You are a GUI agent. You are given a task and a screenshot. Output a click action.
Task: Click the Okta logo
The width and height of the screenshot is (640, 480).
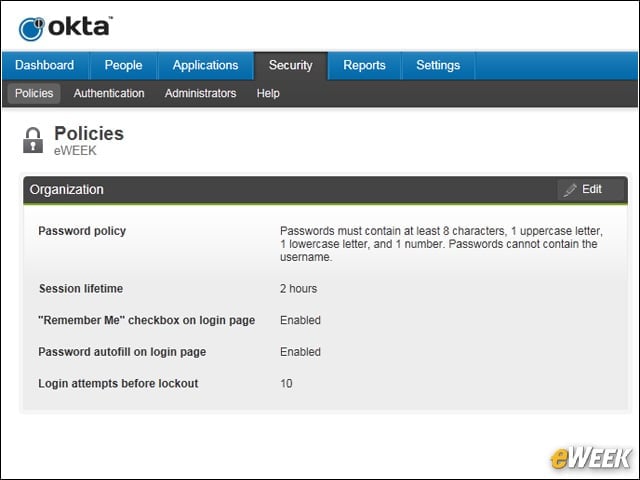coord(65,28)
